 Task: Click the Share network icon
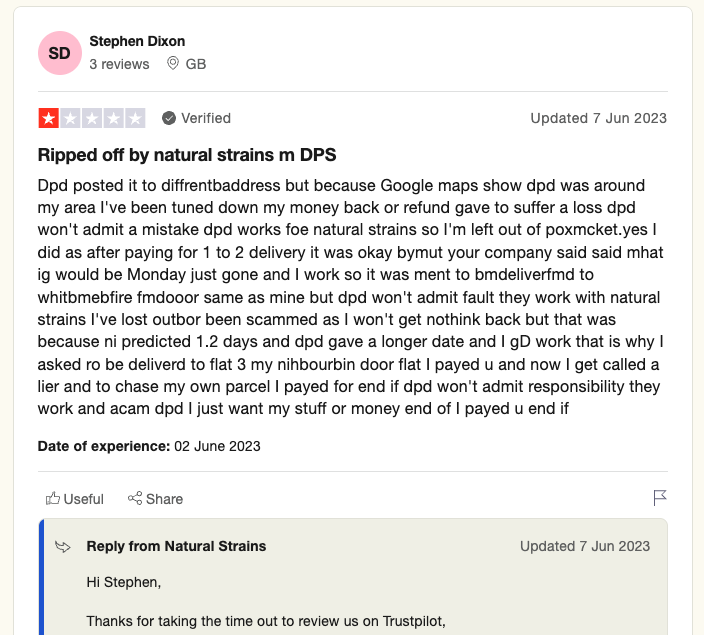pyautogui.click(x=134, y=498)
